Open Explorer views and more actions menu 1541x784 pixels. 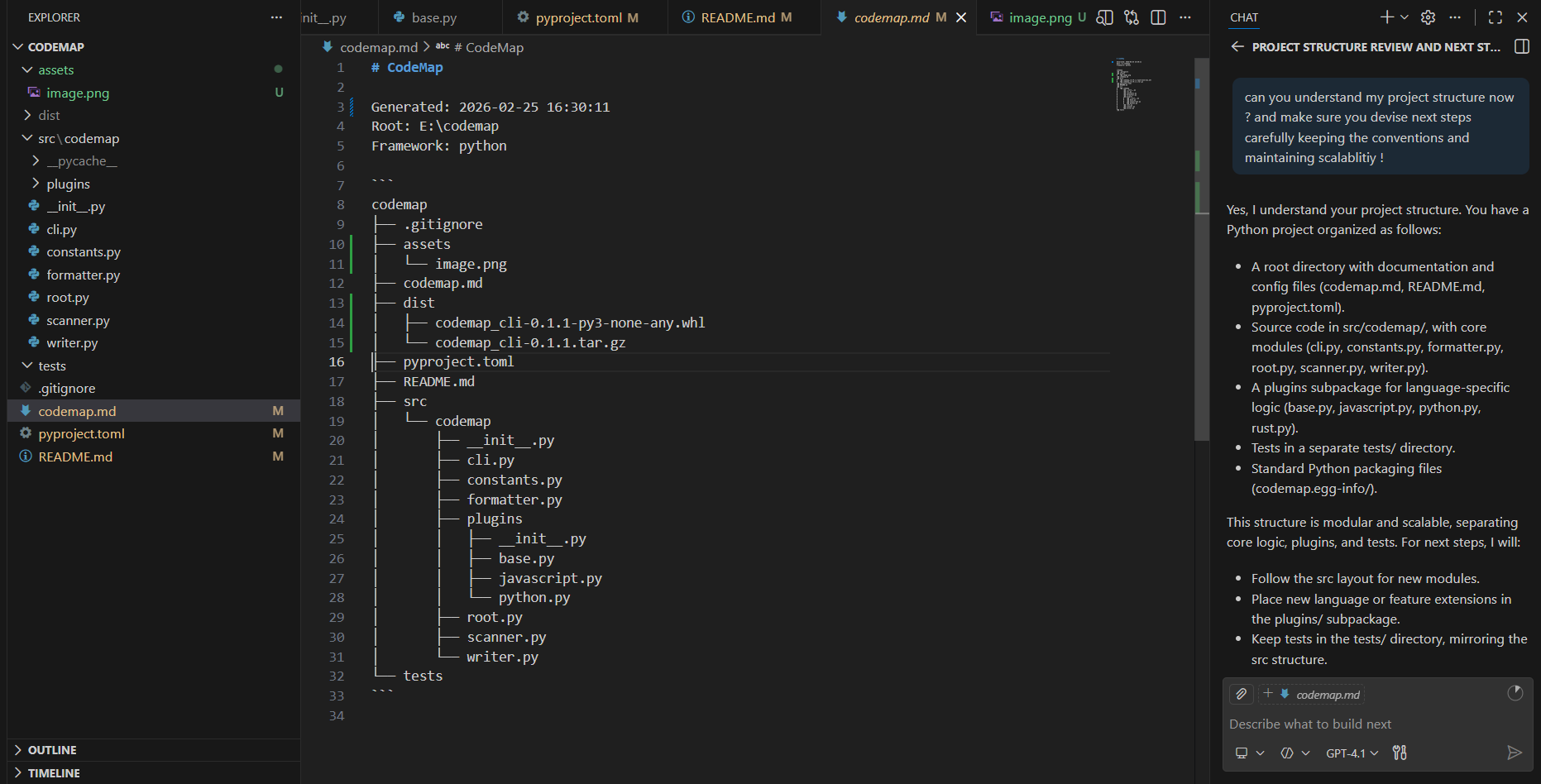(276, 17)
